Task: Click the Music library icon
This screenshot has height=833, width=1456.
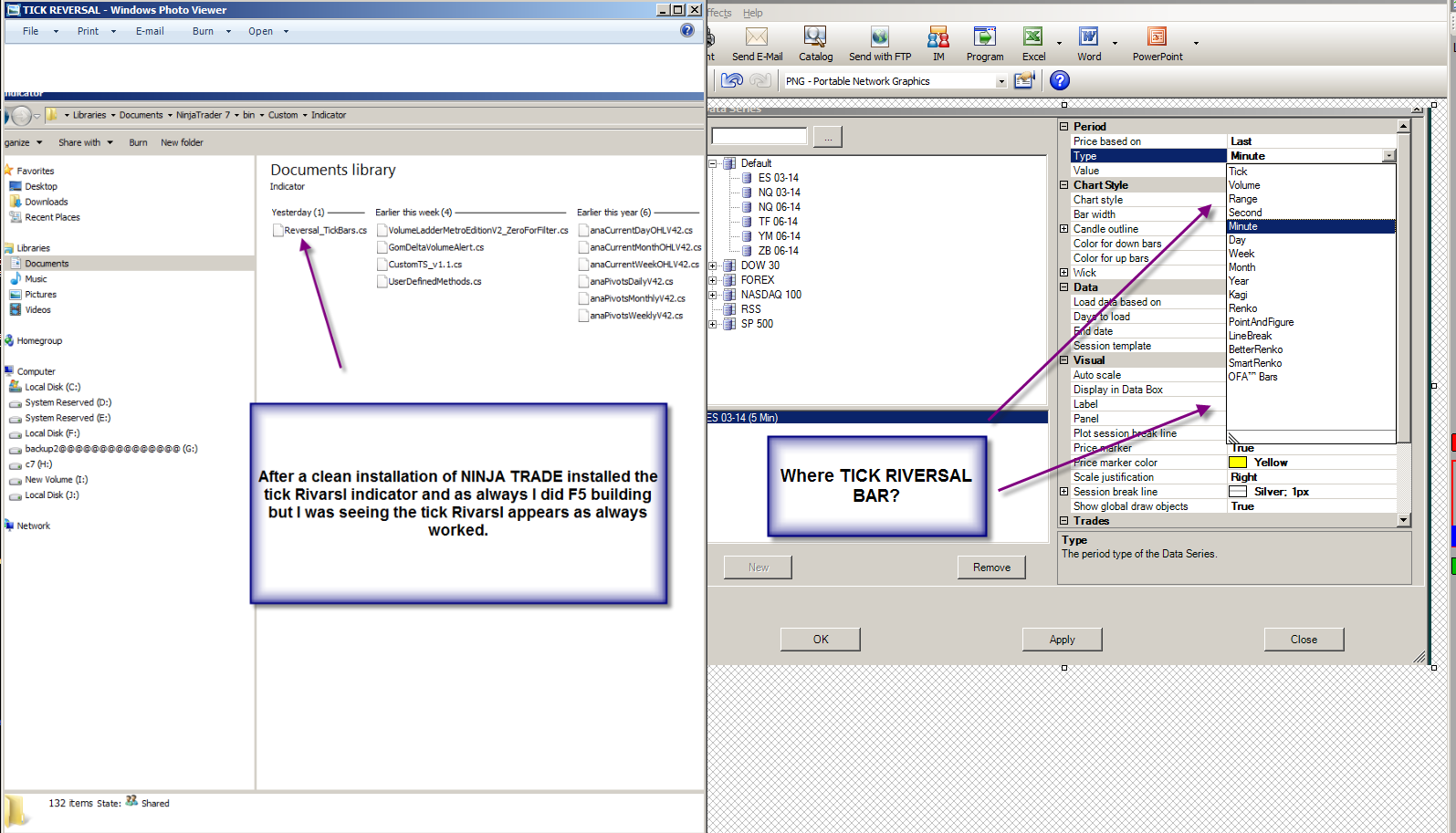Action: 16,278
